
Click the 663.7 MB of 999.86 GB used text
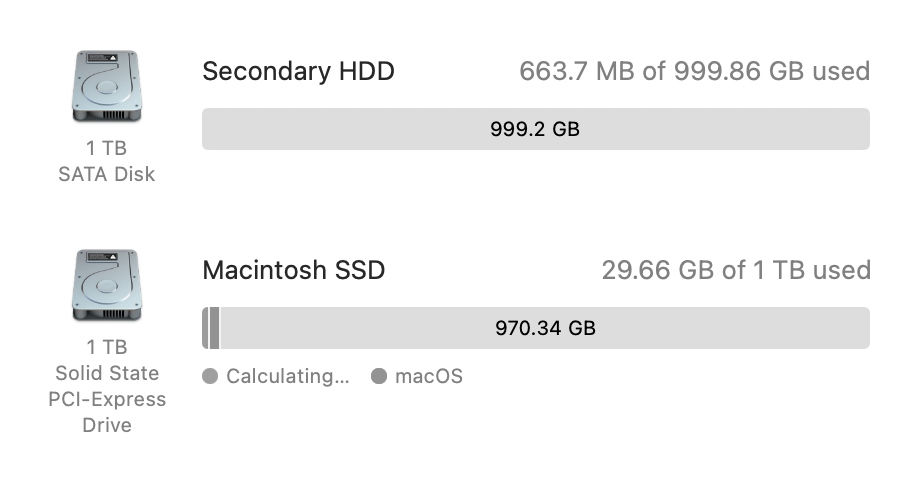pos(694,71)
